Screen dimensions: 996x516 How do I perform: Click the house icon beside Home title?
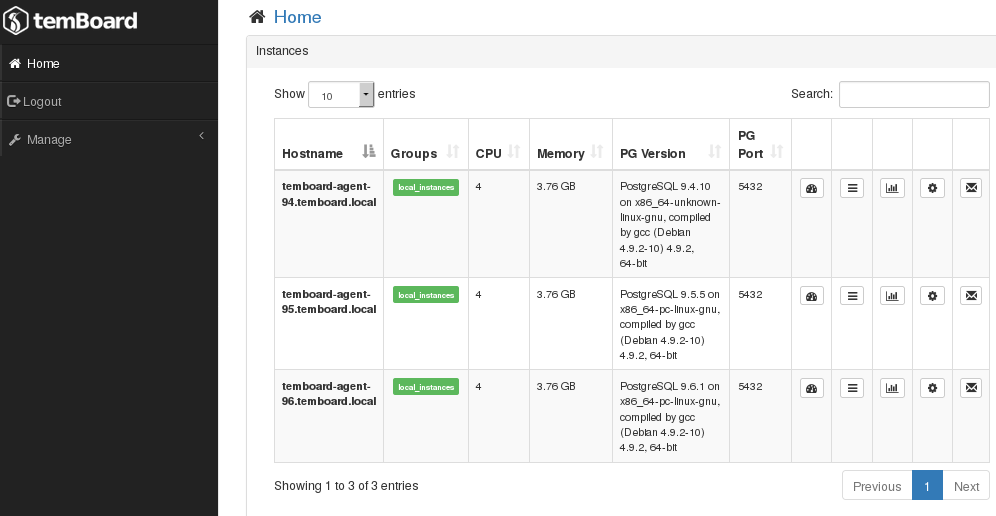257,17
